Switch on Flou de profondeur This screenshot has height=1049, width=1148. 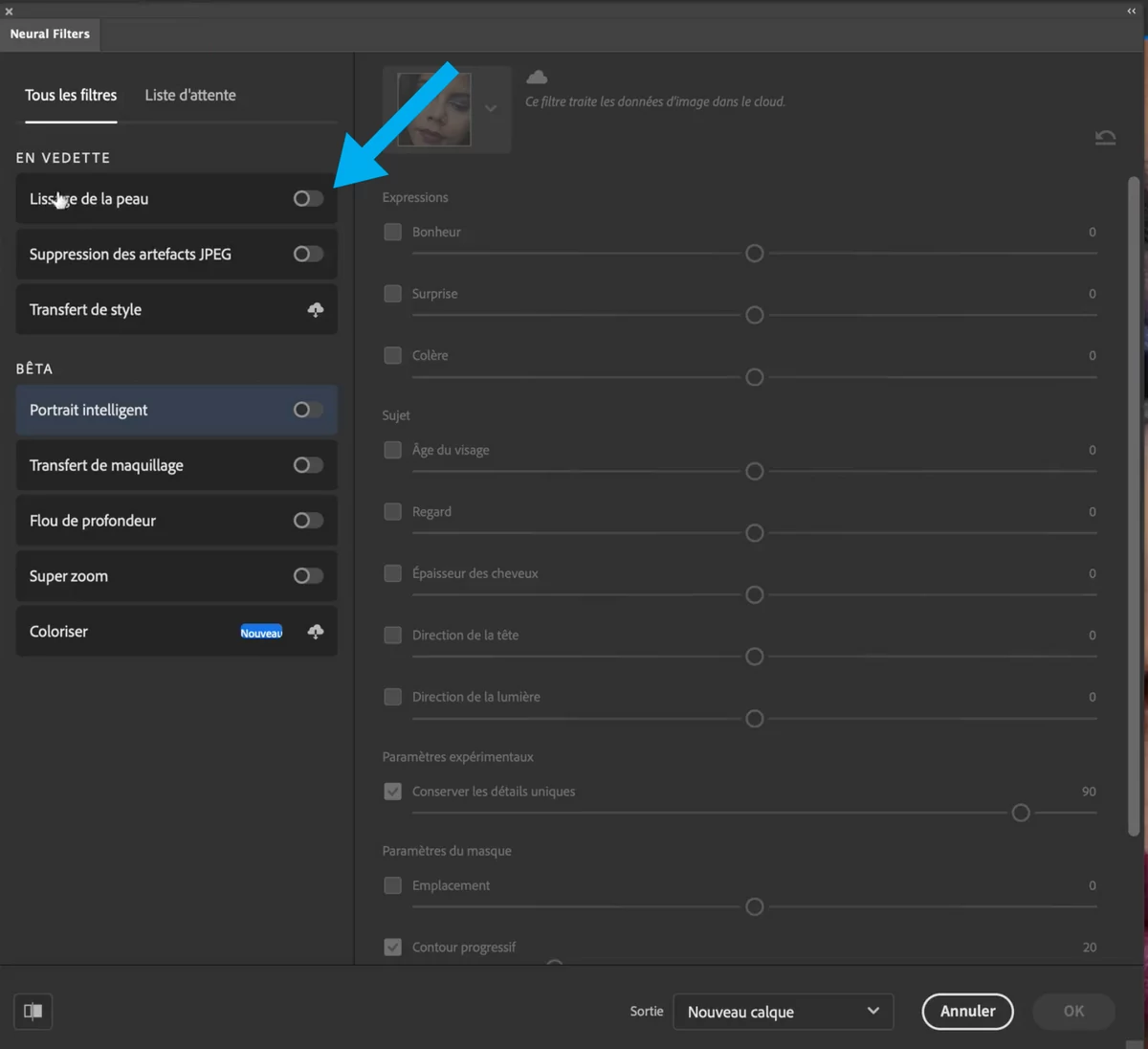pos(308,521)
